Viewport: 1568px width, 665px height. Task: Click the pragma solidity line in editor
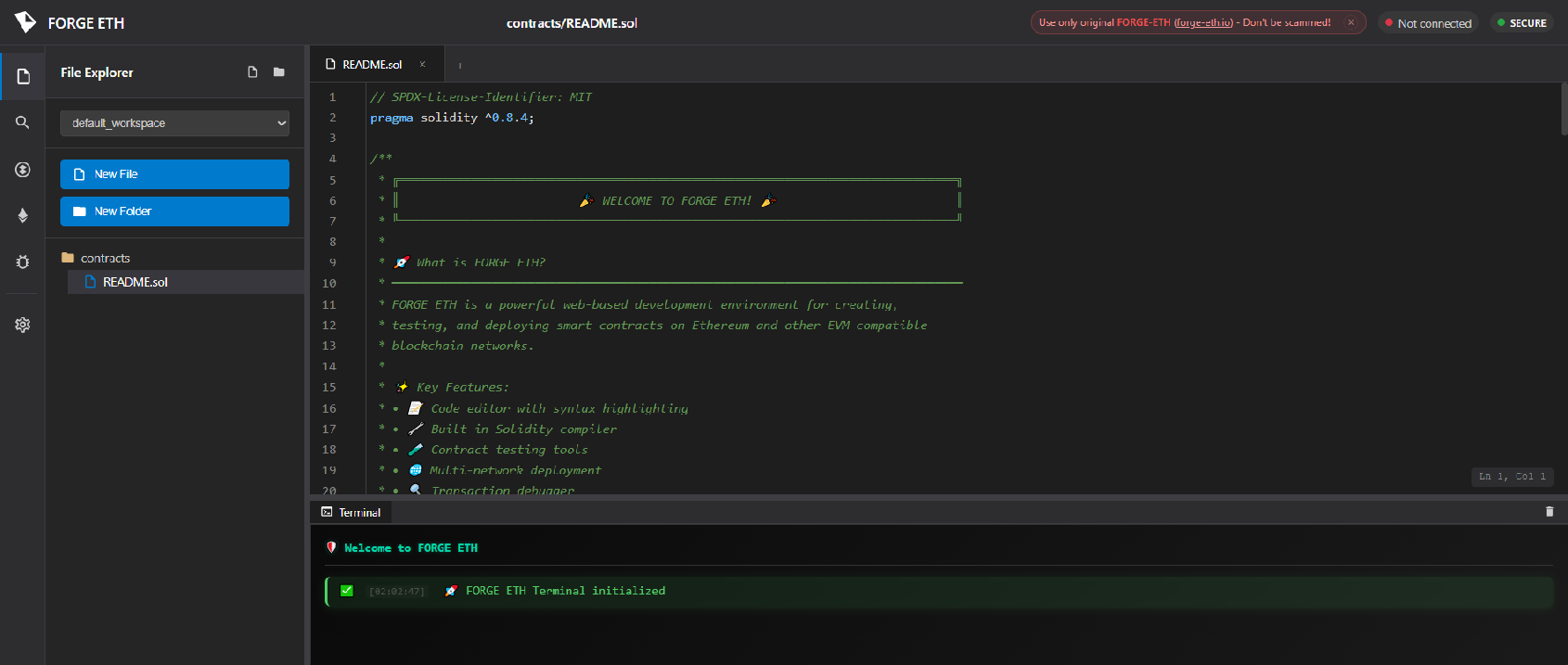coord(452,118)
